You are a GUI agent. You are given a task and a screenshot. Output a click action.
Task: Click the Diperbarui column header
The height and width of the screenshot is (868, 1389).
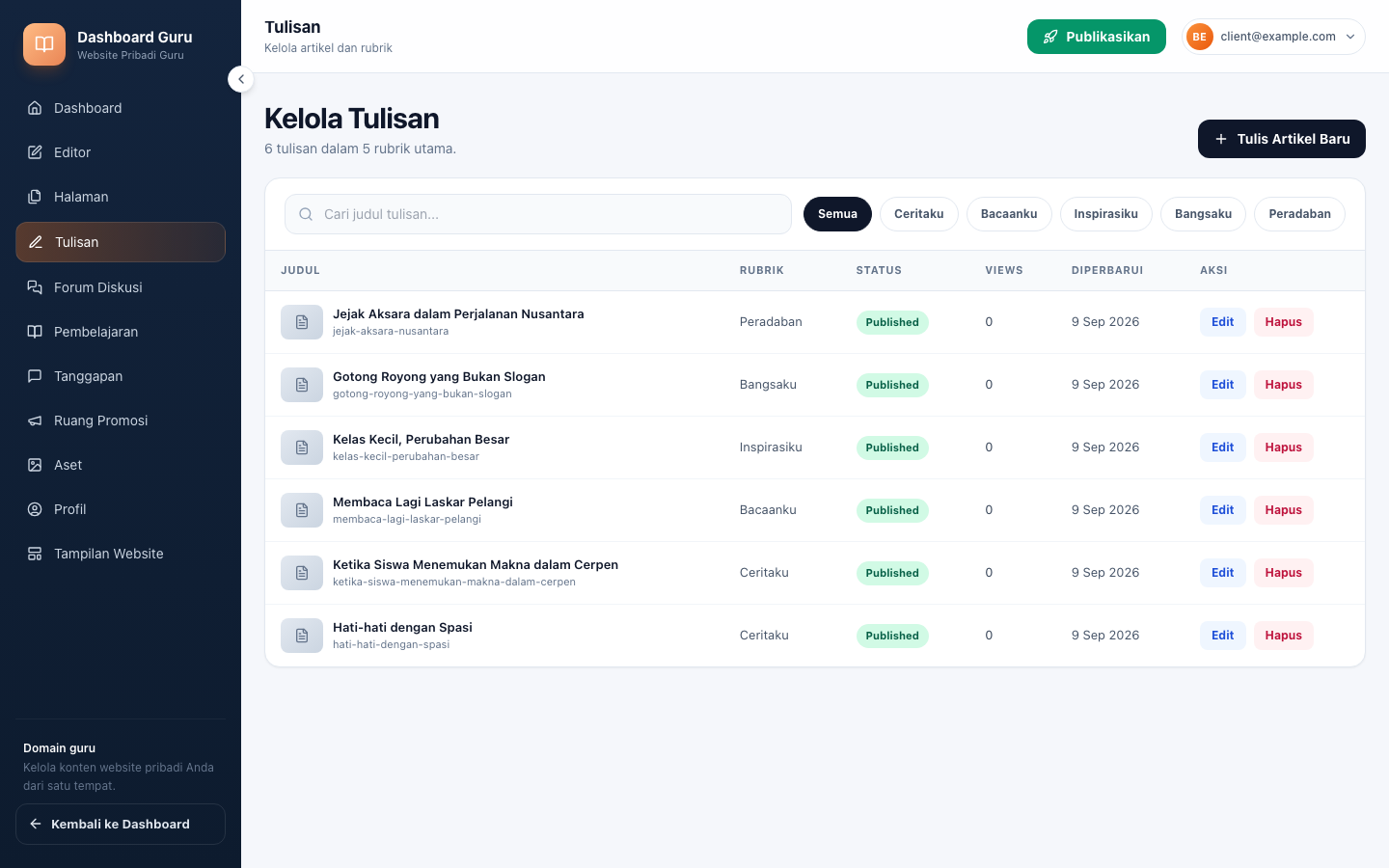coord(1107,271)
